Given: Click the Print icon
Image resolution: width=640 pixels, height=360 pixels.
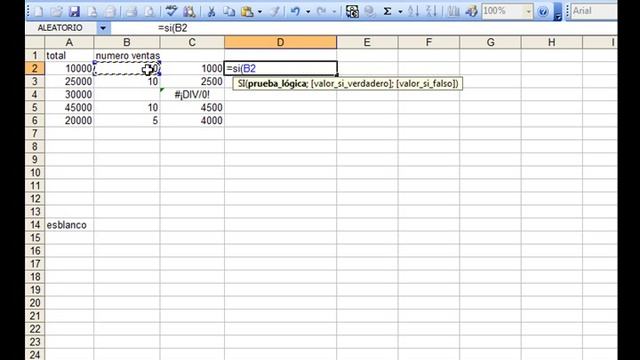Looking at the screenshot, I should tap(131, 11).
